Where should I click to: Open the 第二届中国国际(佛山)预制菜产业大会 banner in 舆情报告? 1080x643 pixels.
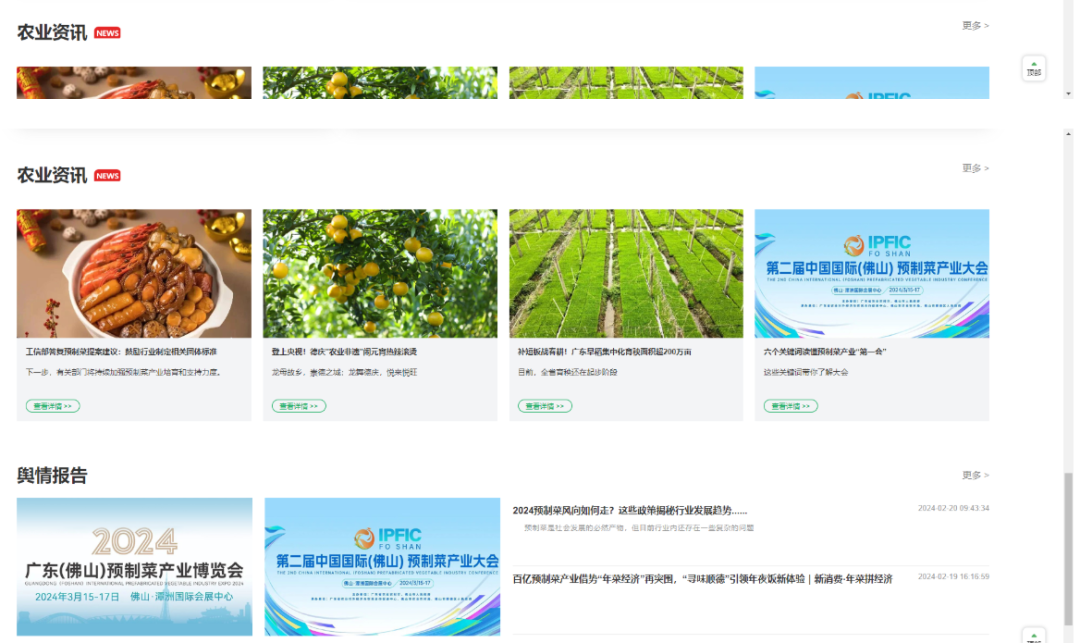tap(382, 567)
